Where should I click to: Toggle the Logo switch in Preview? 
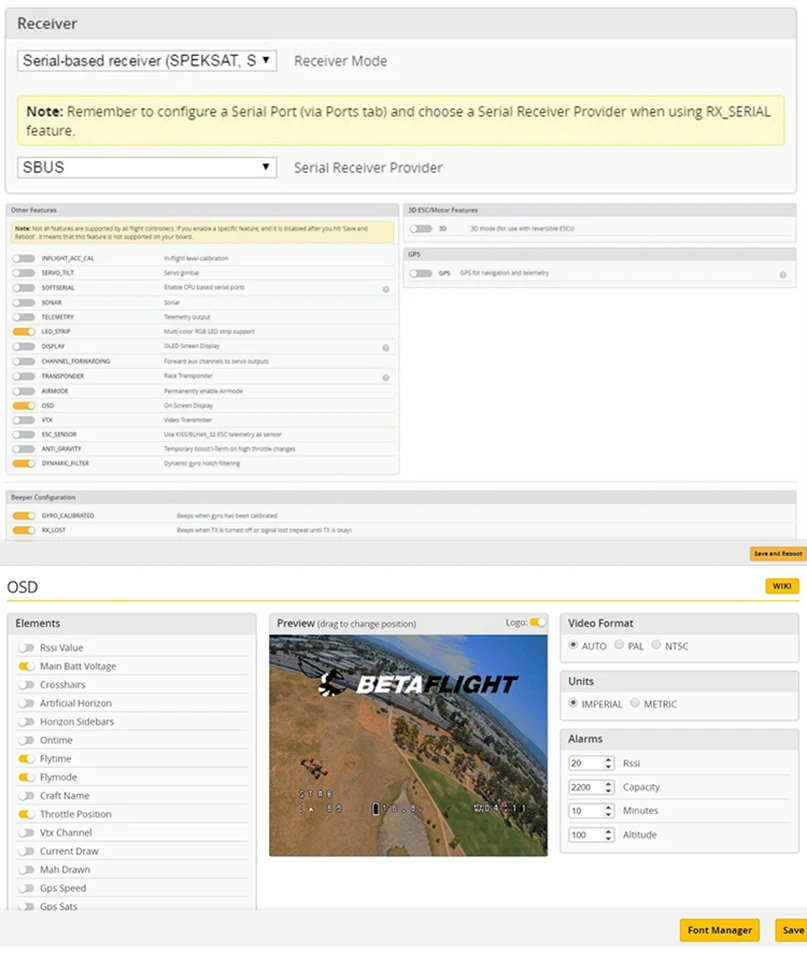click(x=538, y=622)
